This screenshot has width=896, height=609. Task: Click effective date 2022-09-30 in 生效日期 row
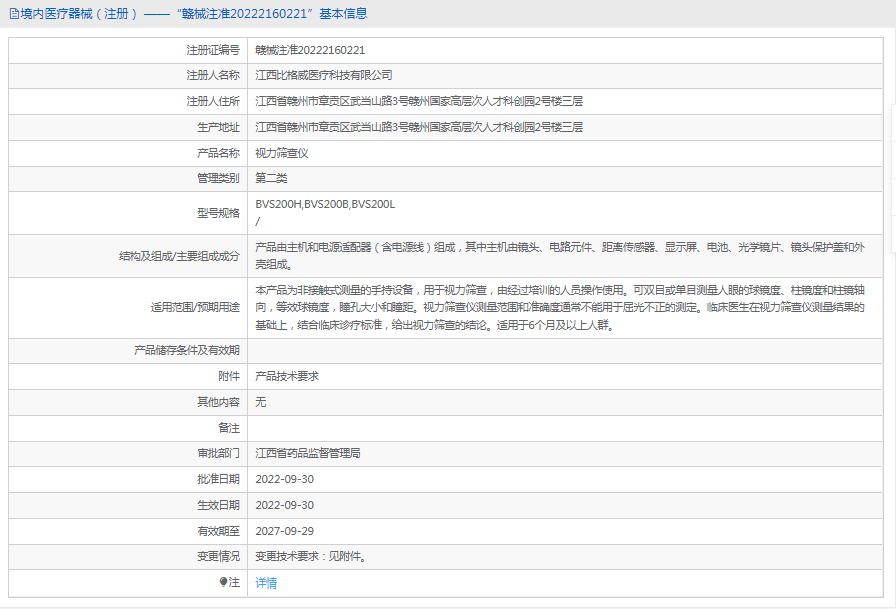[x=285, y=505]
